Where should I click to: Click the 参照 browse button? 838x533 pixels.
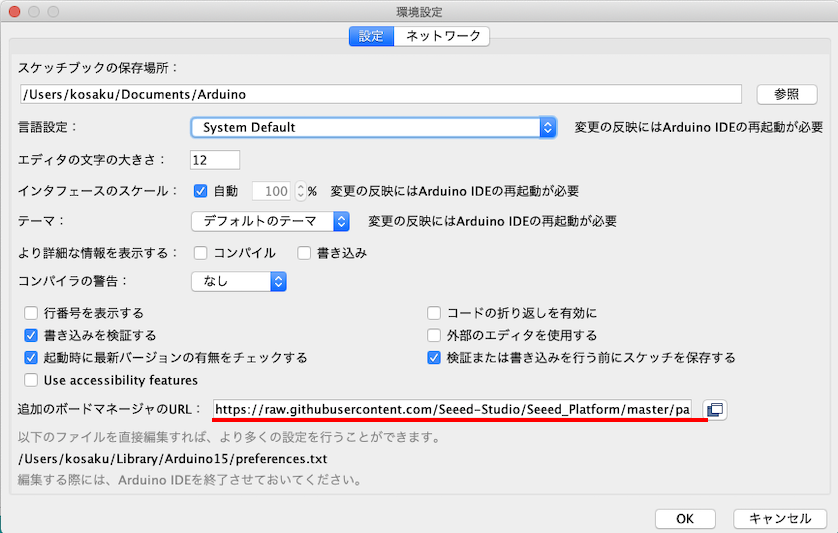tap(786, 95)
